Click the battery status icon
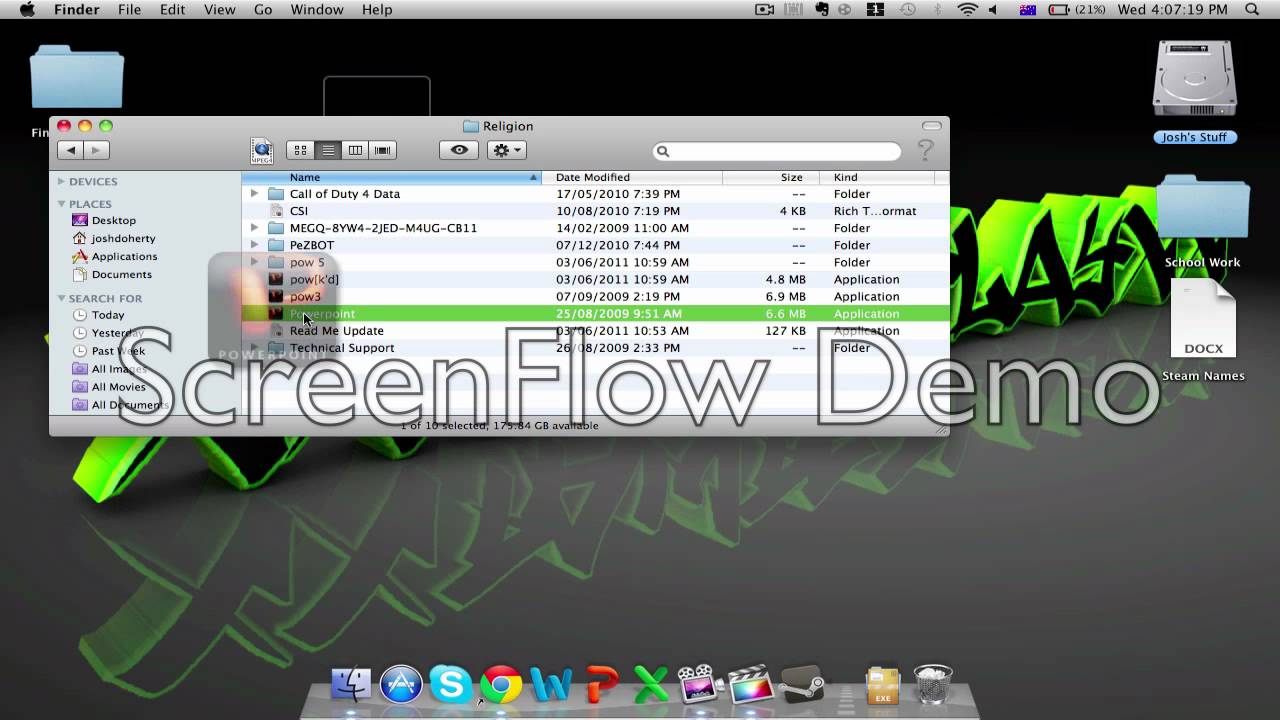The image size is (1280, 720). pos(1058,9)
